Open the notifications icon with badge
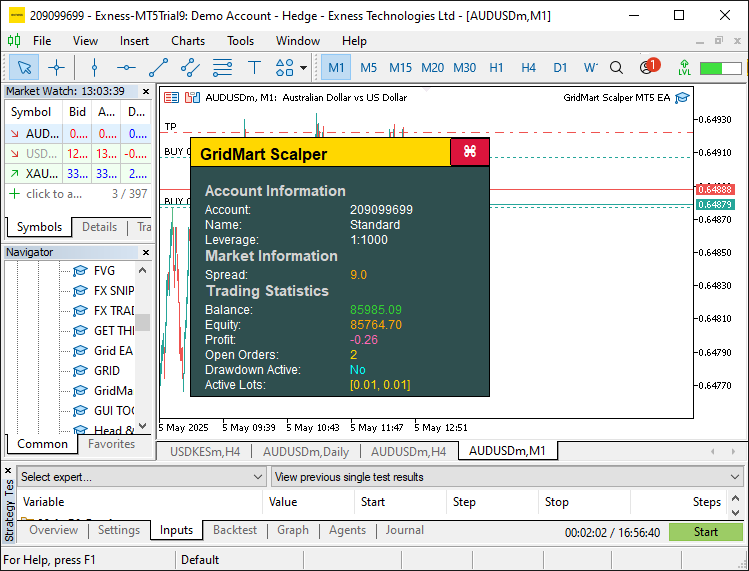 [649, 66]
